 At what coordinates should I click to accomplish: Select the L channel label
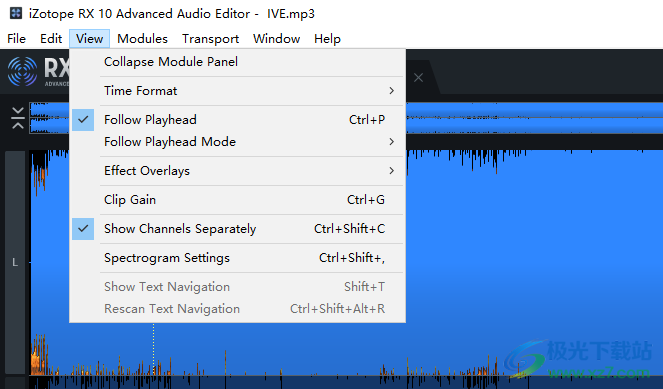(15, 262)
